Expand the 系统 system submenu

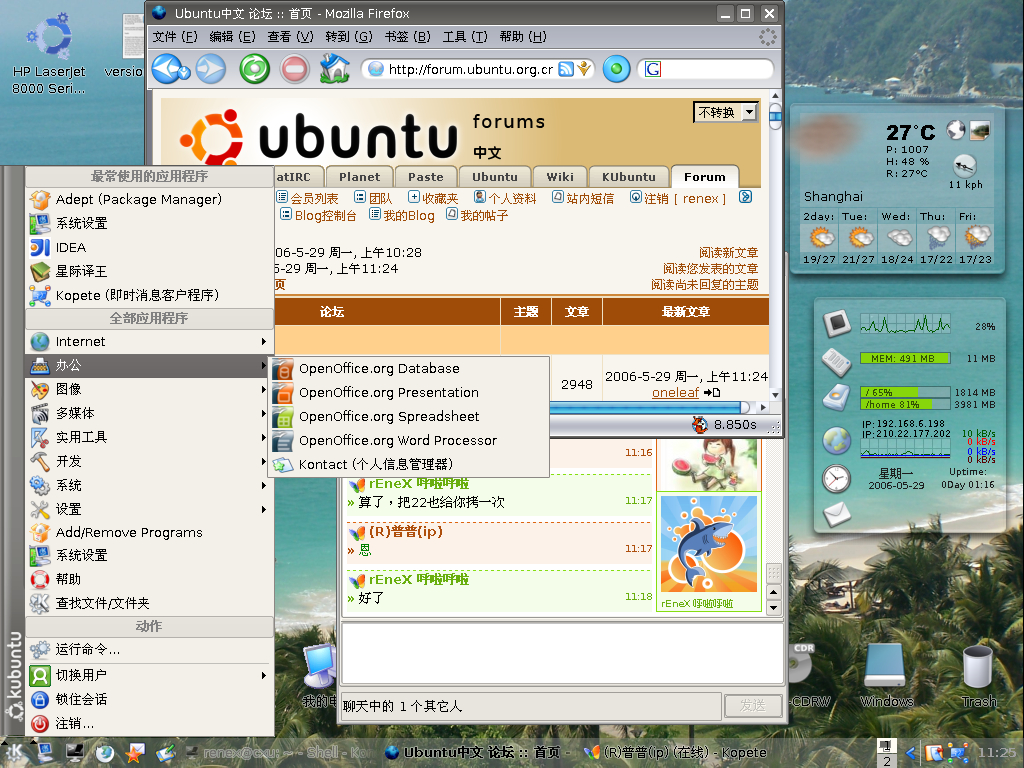149,485
